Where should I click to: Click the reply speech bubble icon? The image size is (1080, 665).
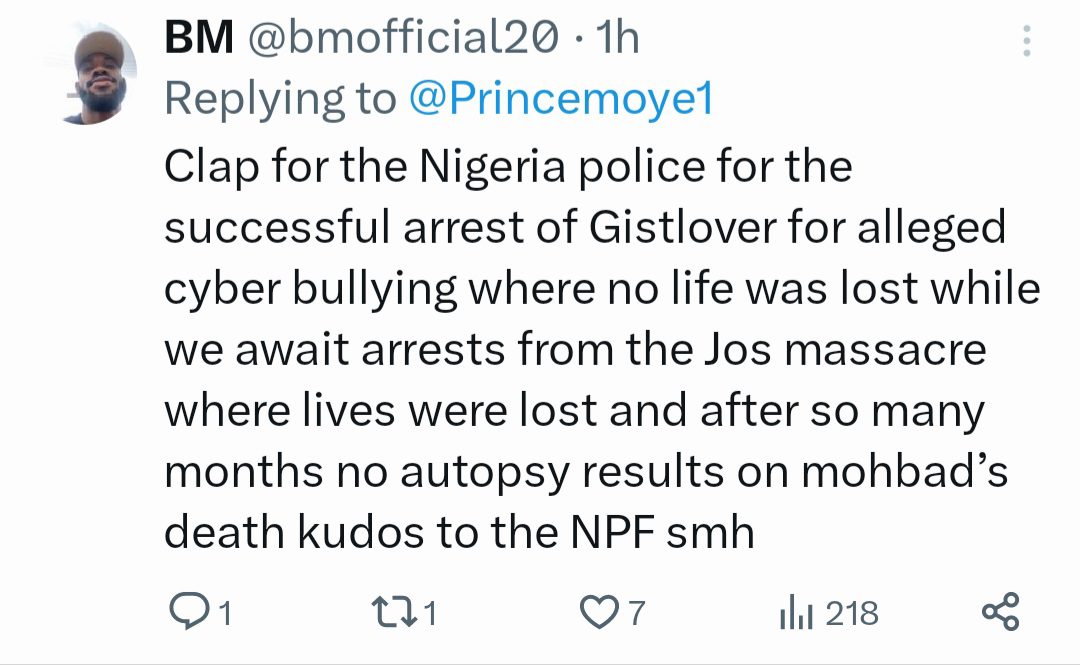(185, 611)
